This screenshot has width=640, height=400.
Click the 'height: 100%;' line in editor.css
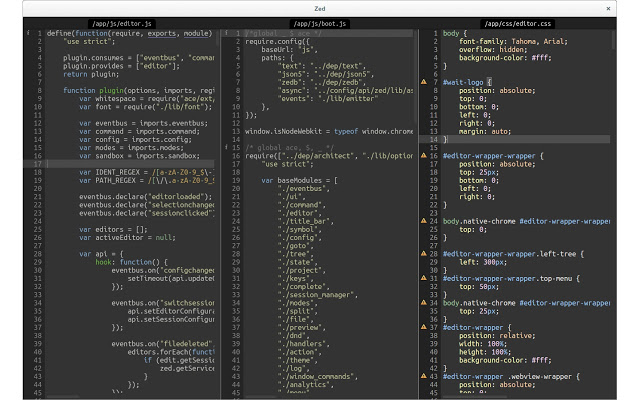tap(485, 352)
